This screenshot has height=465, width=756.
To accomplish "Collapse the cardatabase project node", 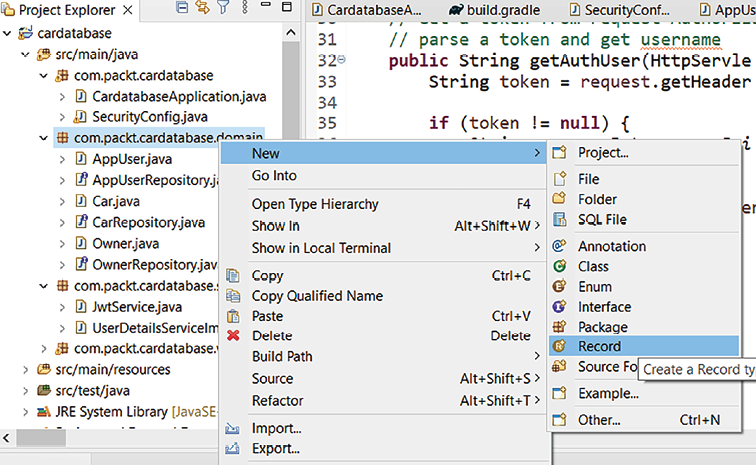I will pyautogui.click(x=8, y=33).
